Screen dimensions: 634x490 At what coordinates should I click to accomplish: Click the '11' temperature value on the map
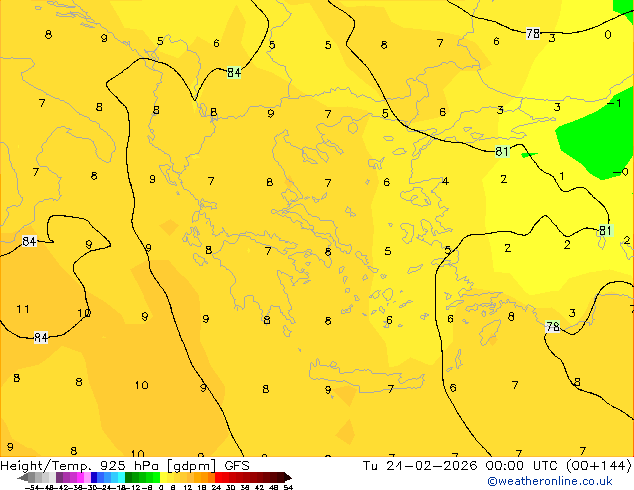[x=23, y=309]
